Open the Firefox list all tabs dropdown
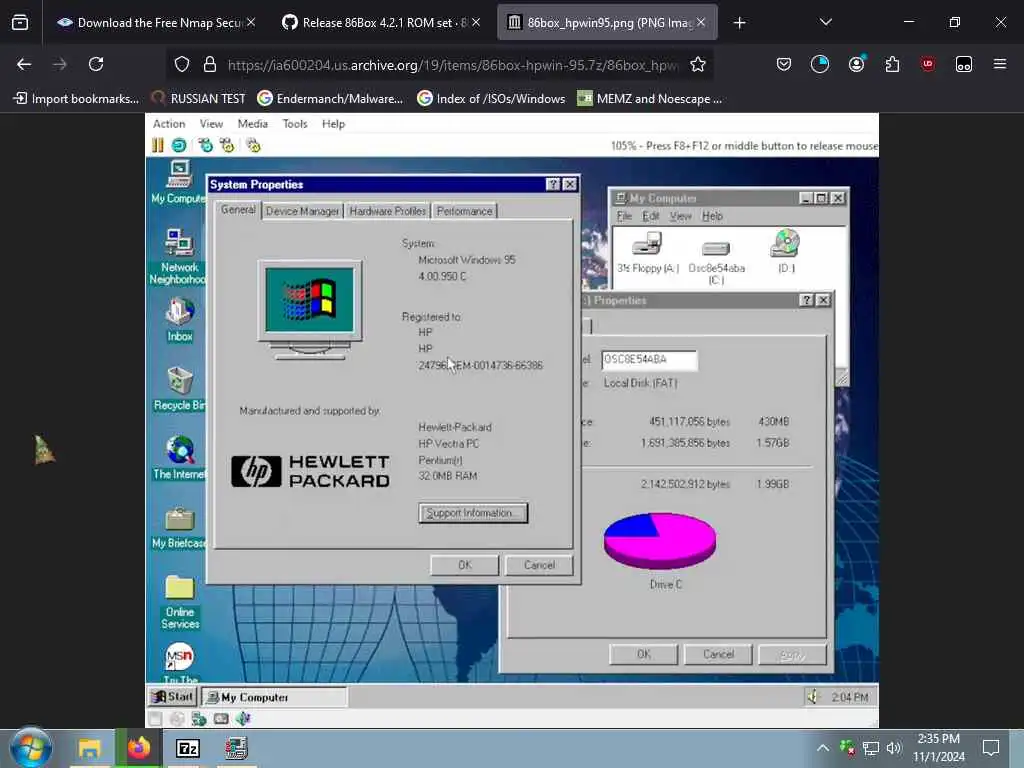The height and width of the screenshot is (768, 1024). (825, 22)
